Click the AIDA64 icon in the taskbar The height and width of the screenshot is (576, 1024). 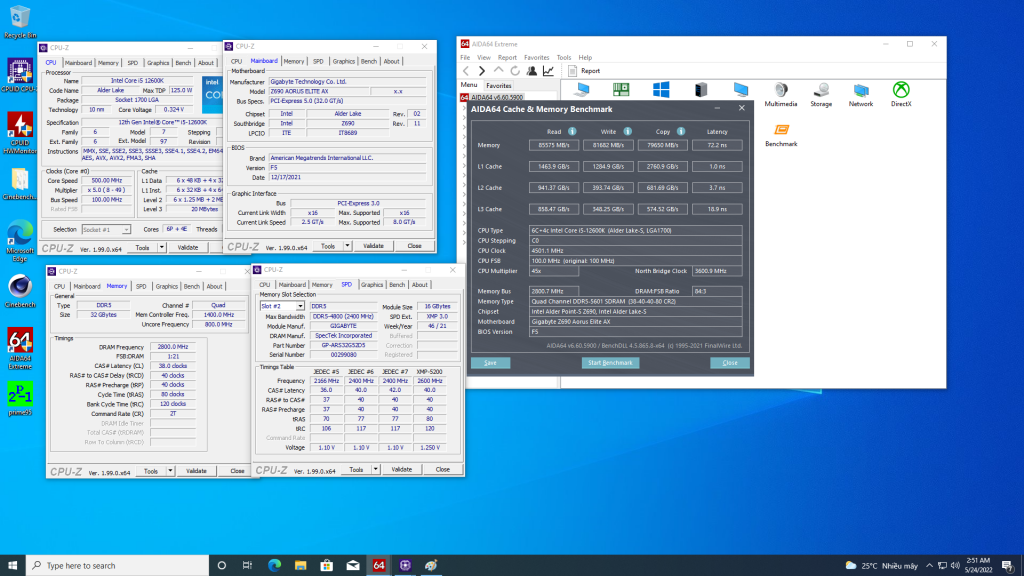(379, 566)
